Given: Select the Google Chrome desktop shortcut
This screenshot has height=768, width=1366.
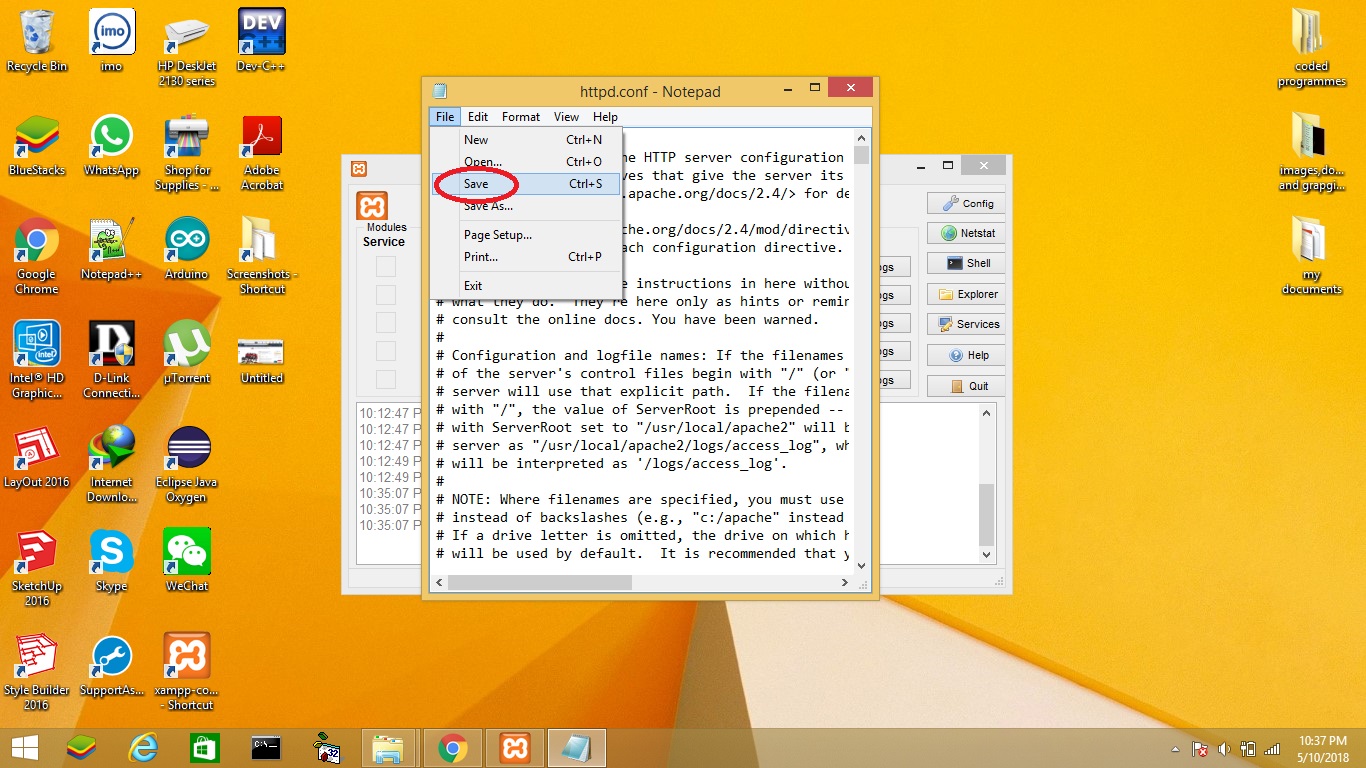Looking at the screenshot, I should click(37, 256).
